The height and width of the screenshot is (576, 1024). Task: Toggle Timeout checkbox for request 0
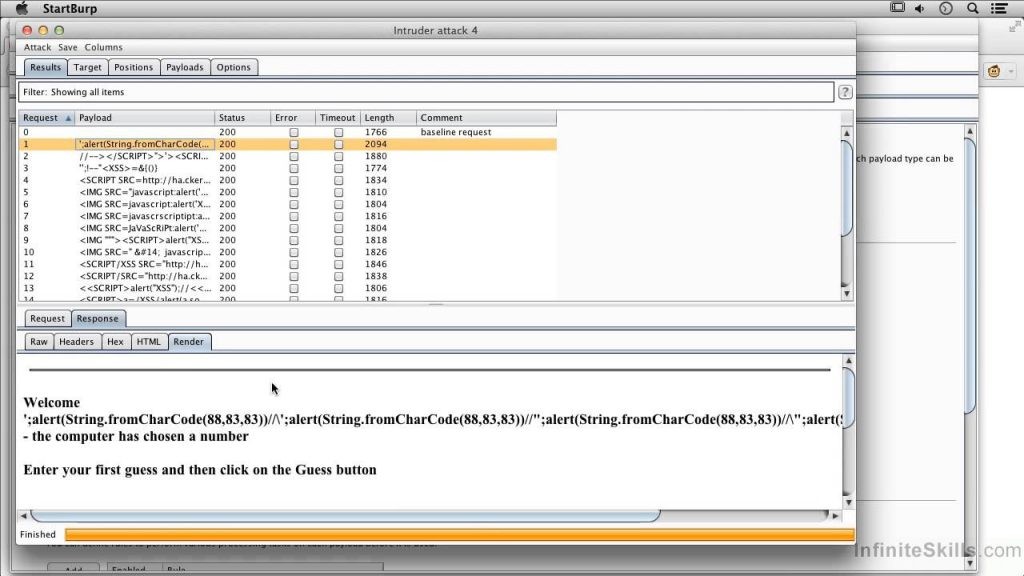coord(338,133)
